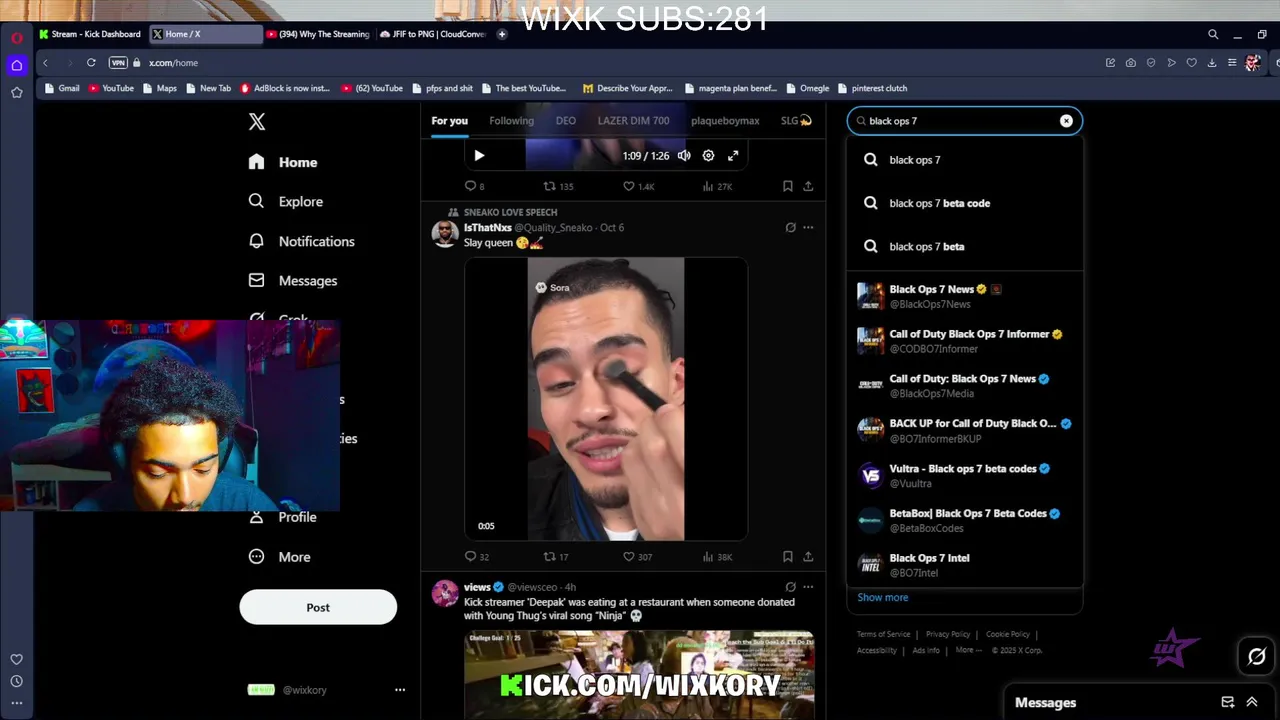Open browser search tabs magnifier
Viewport: 1280px width, 720px height.
coord(1213,34)
